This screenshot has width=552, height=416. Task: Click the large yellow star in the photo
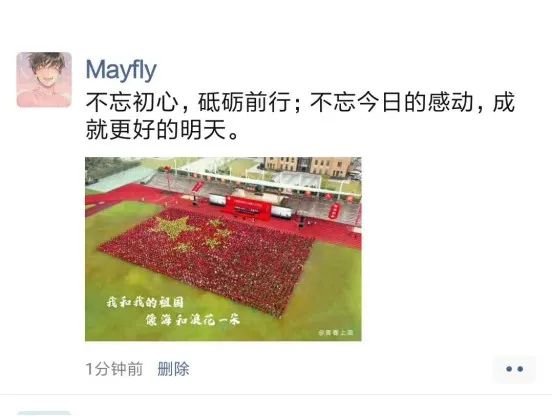tap(174, 227)
